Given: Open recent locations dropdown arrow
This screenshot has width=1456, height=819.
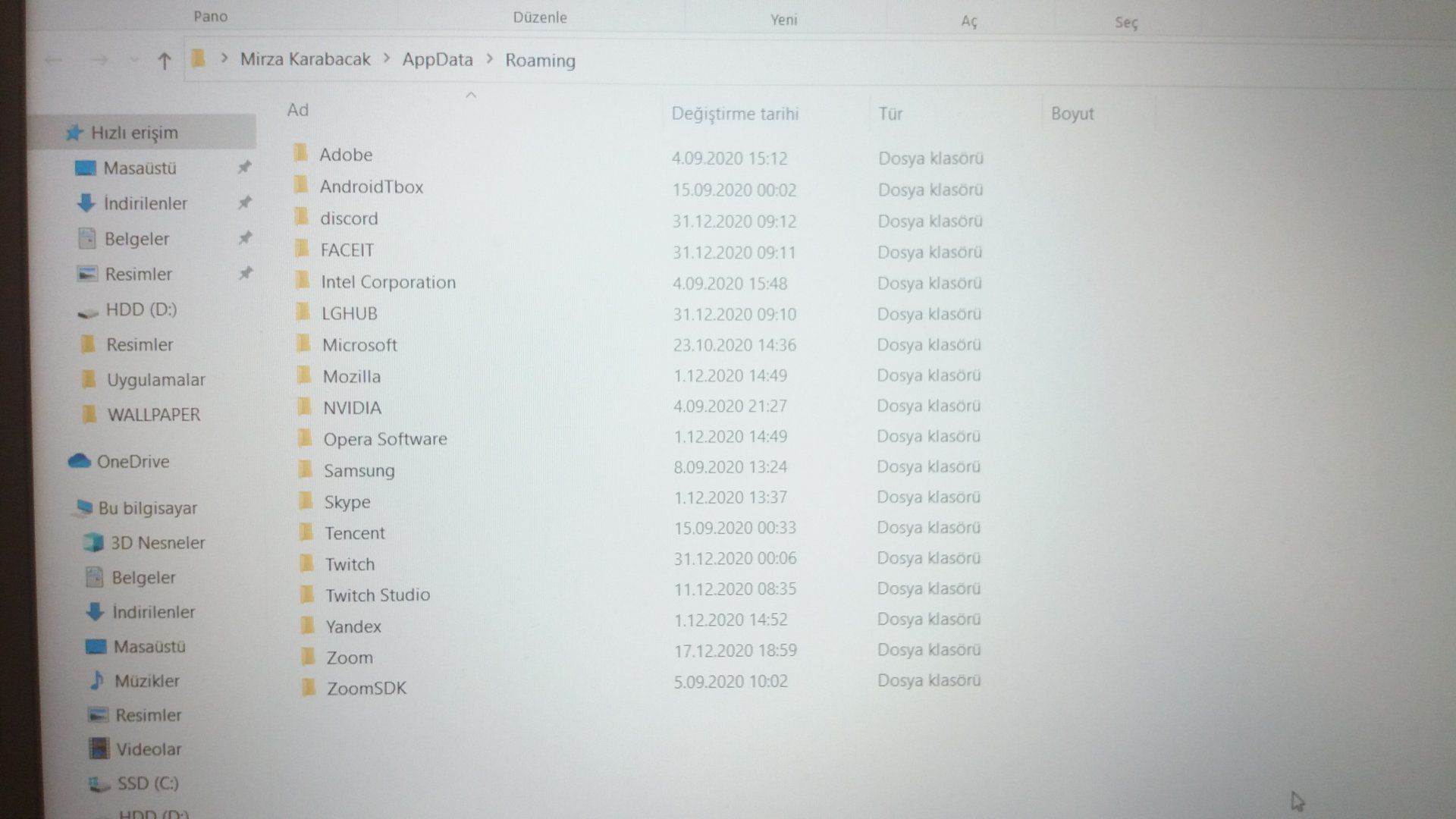Looking at the screenshot, I should [x=133, y=60].
